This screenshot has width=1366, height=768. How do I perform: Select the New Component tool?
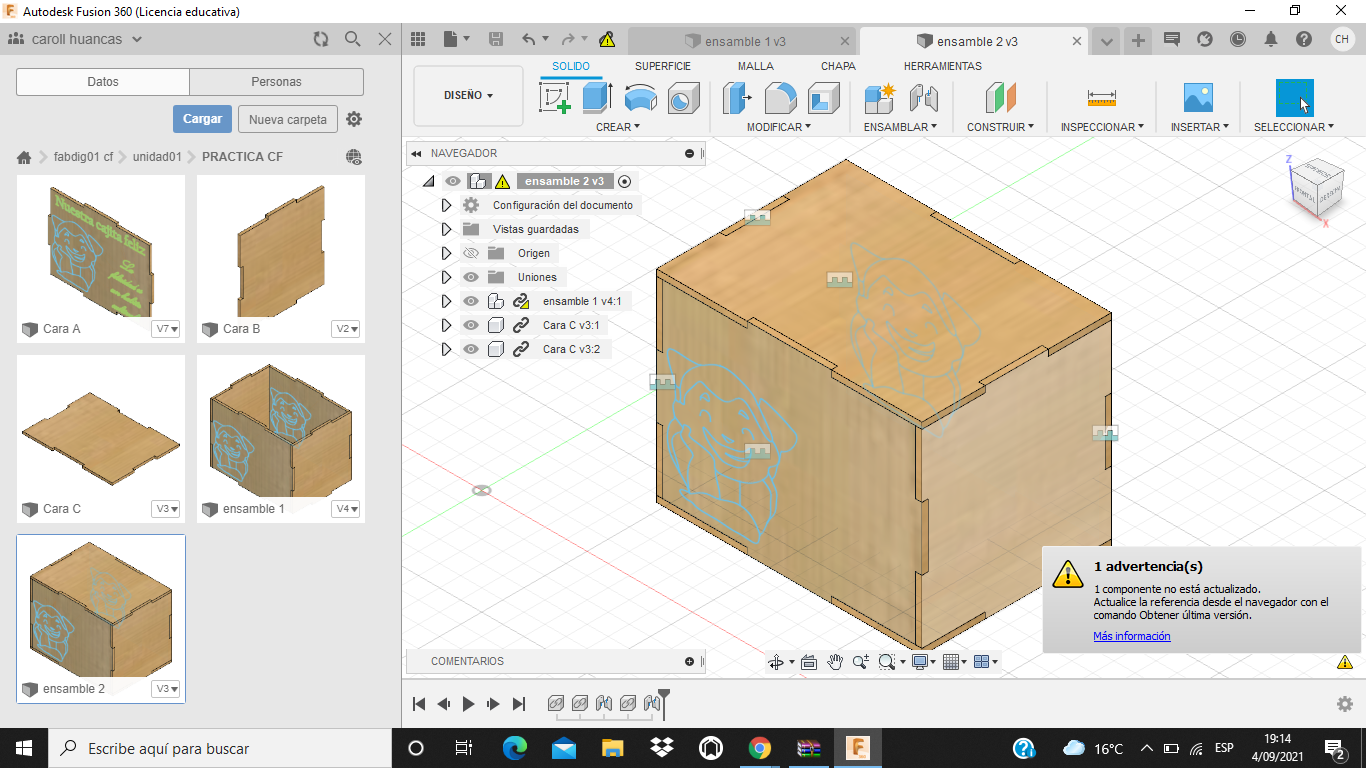pos(880,98)
